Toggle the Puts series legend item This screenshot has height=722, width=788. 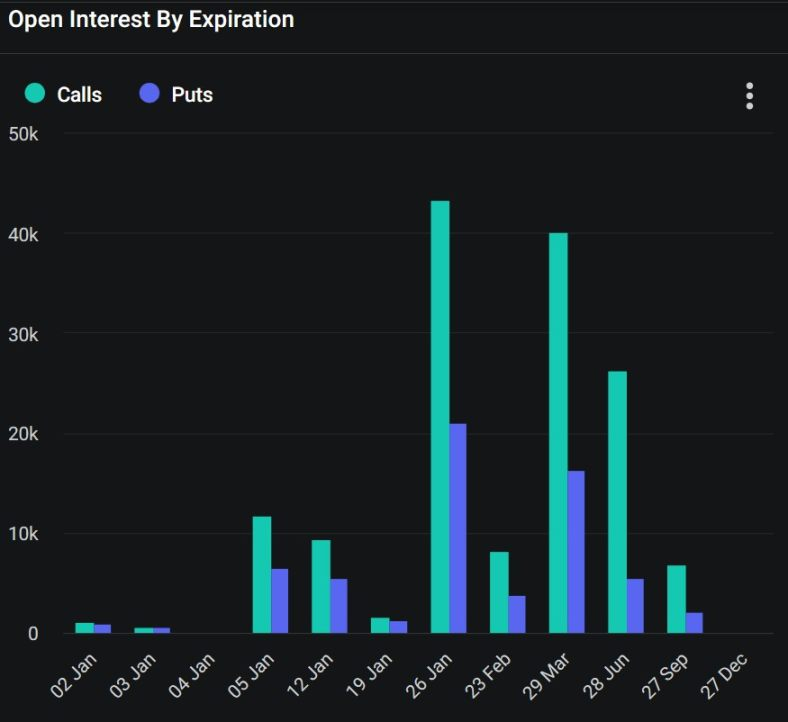click(x=176, y=94)
